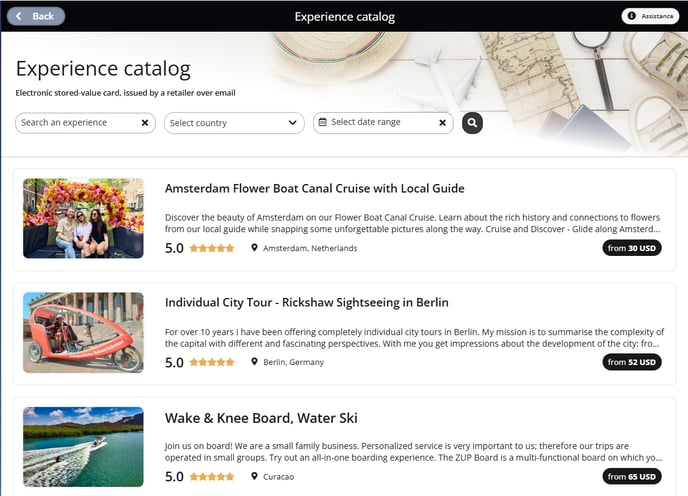Screen dimensions: 688x496
Task: Clear the experience search field
Action: tap(145, 123)
